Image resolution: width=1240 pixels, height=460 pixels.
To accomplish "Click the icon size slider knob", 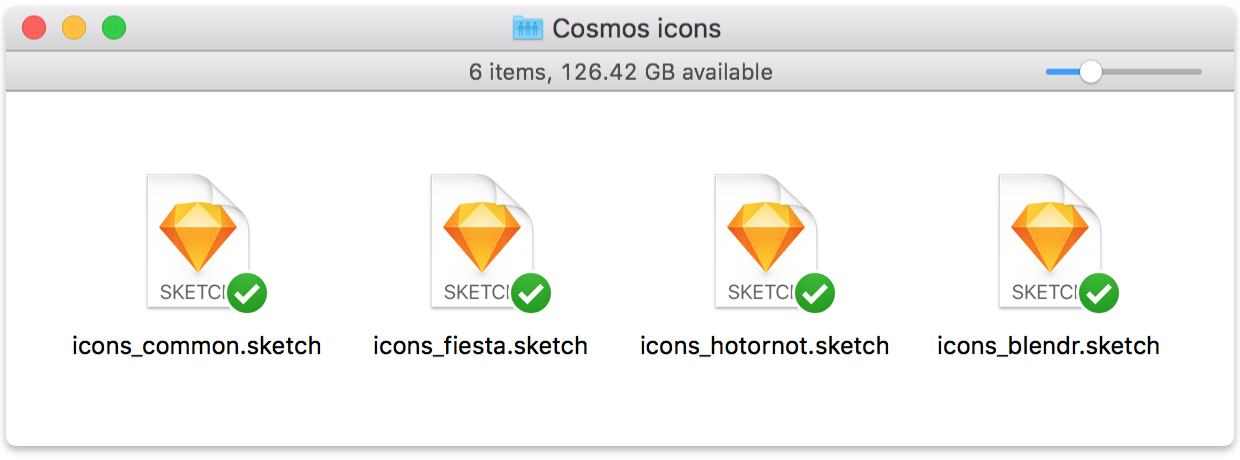I will point(1090,72).
